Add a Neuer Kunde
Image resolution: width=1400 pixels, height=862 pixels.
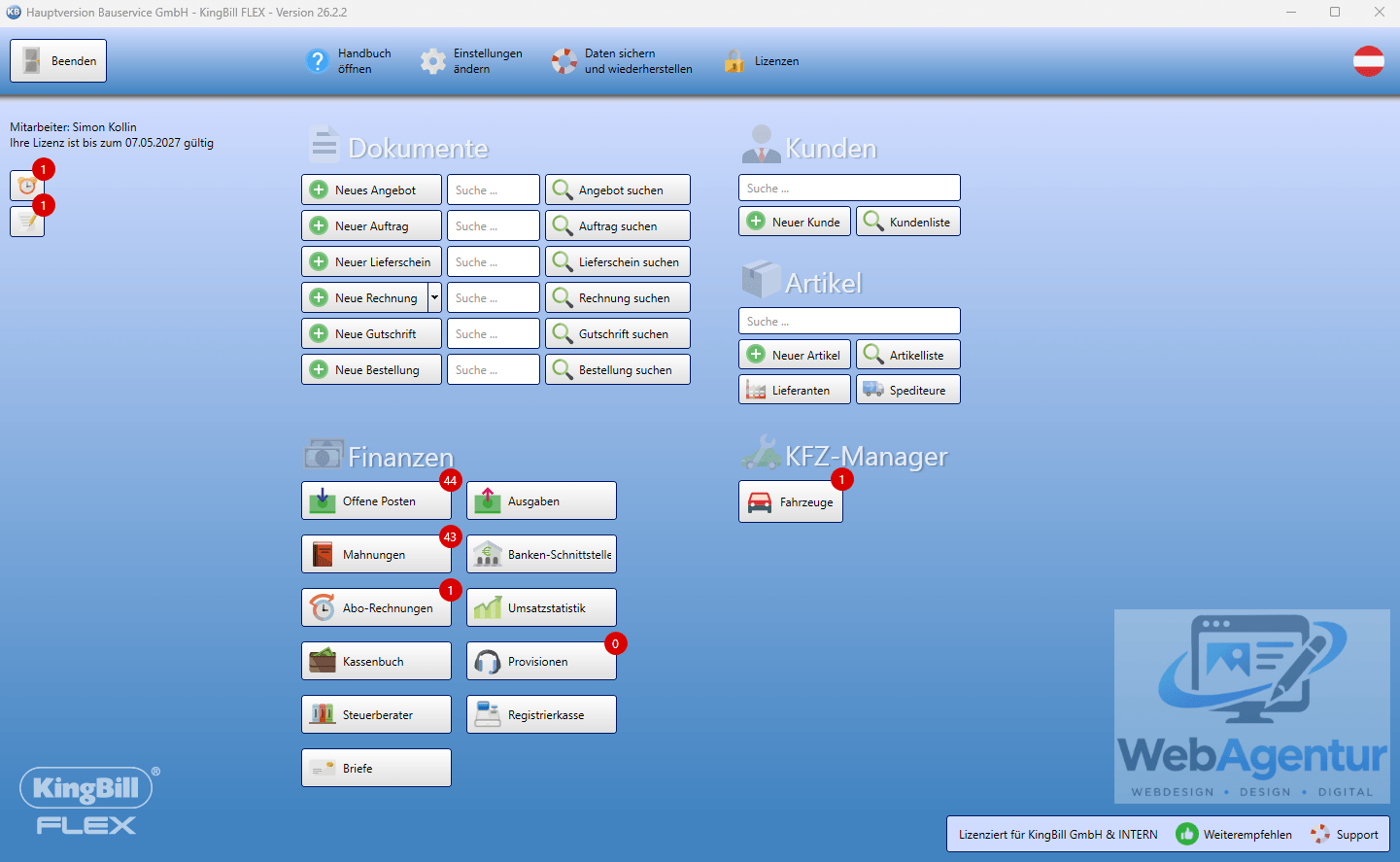[x=795, y=222]
